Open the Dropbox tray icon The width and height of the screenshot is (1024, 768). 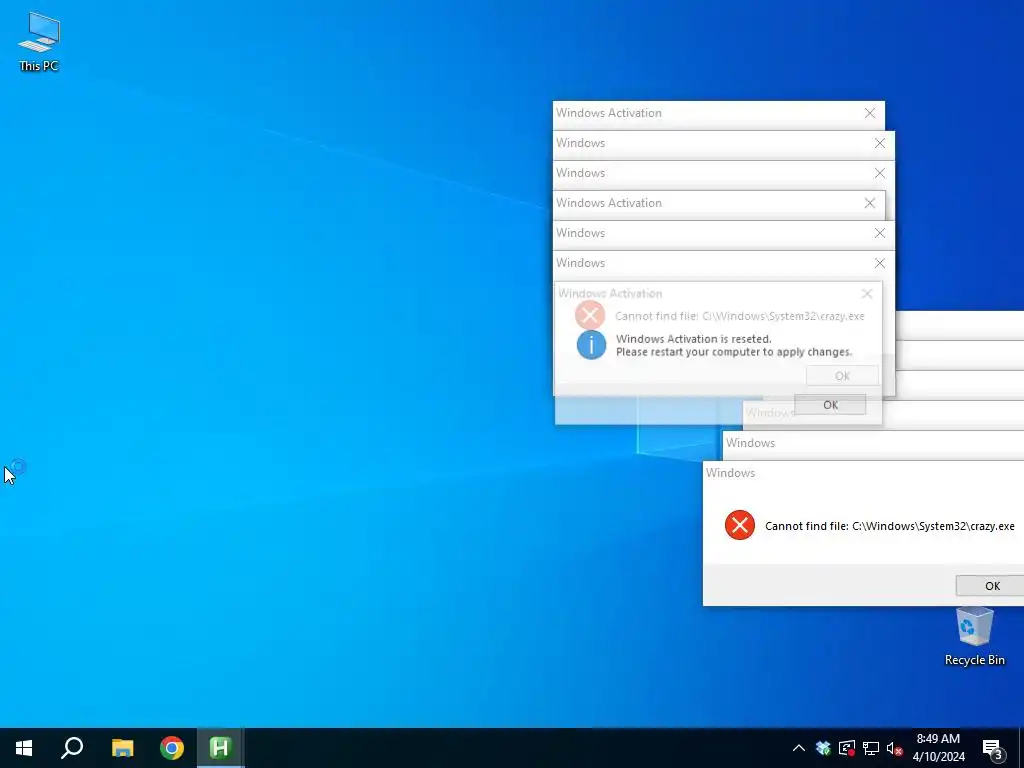coord(823,748)
